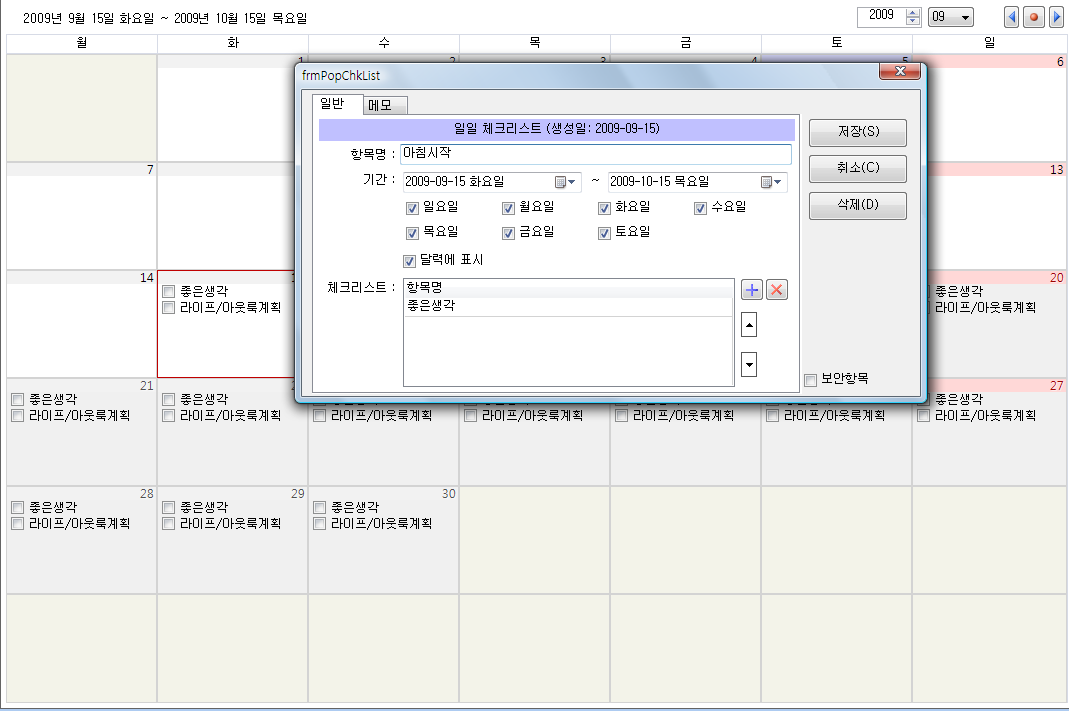The width and height of the screenshot is (1069, 711).
Task: Toggle 달력에 표시 checkbox
Action: tap(409, 260)
